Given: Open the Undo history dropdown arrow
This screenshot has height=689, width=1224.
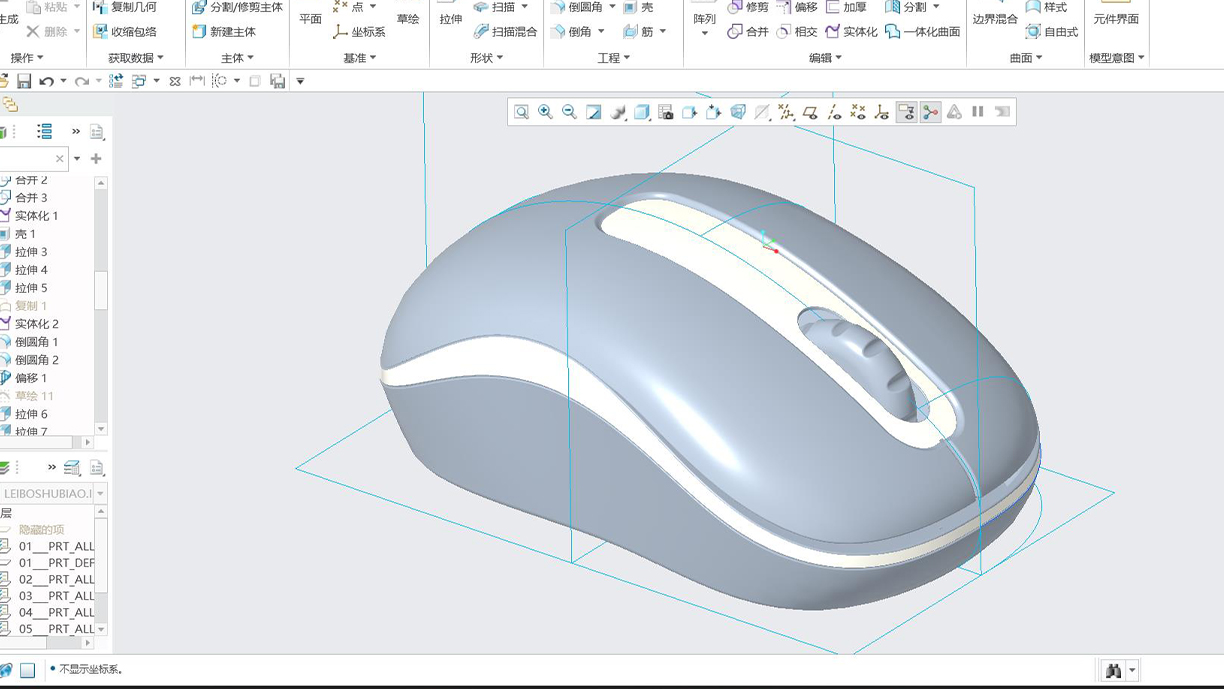Looking at the screenshot, I should coord(63,81).
